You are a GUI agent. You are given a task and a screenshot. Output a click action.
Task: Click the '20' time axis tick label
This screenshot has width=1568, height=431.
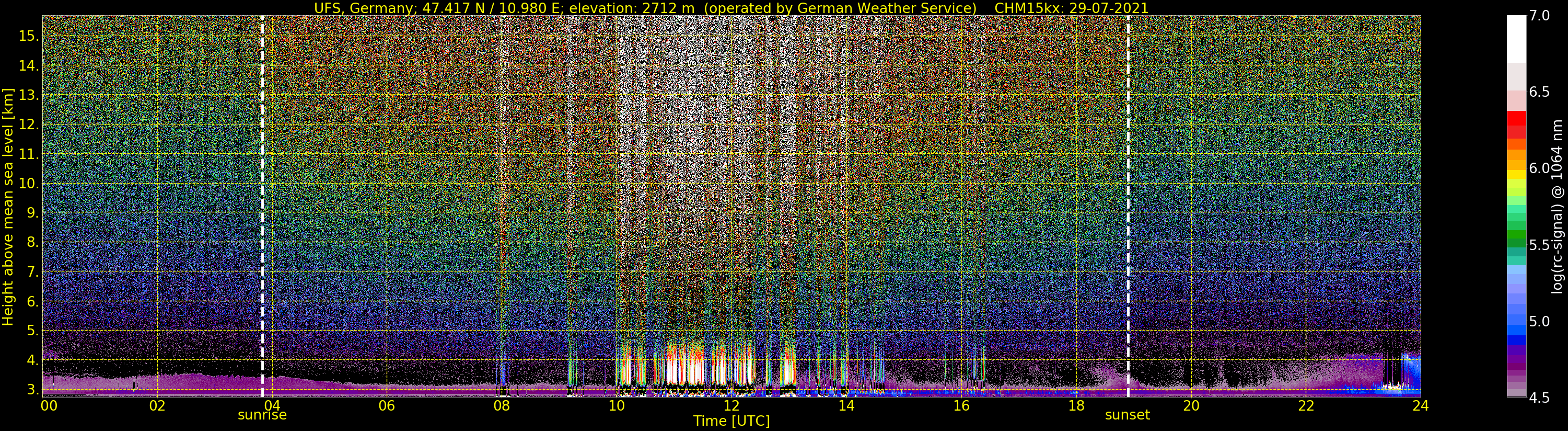click(1191, 405)
